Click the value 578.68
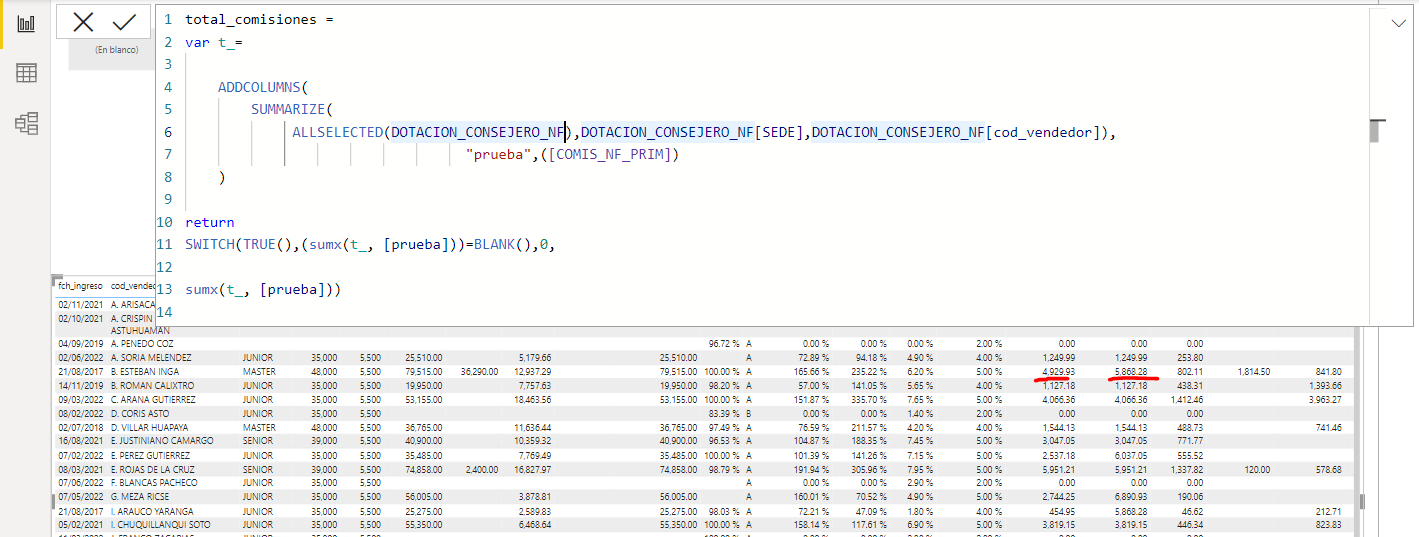This screenshot has height=537, width=1419. pyautogui.click(x=1329, y=469)
